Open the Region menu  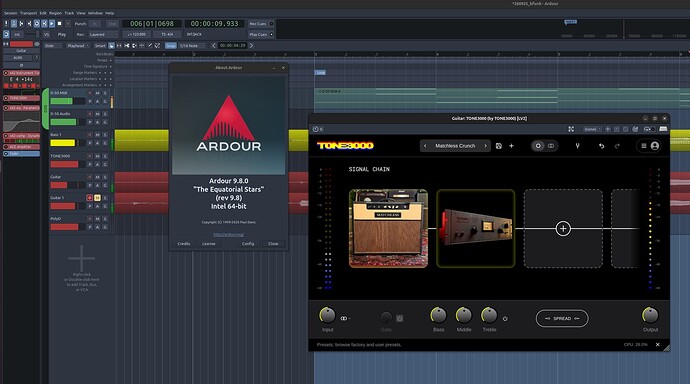coord(55,13)
